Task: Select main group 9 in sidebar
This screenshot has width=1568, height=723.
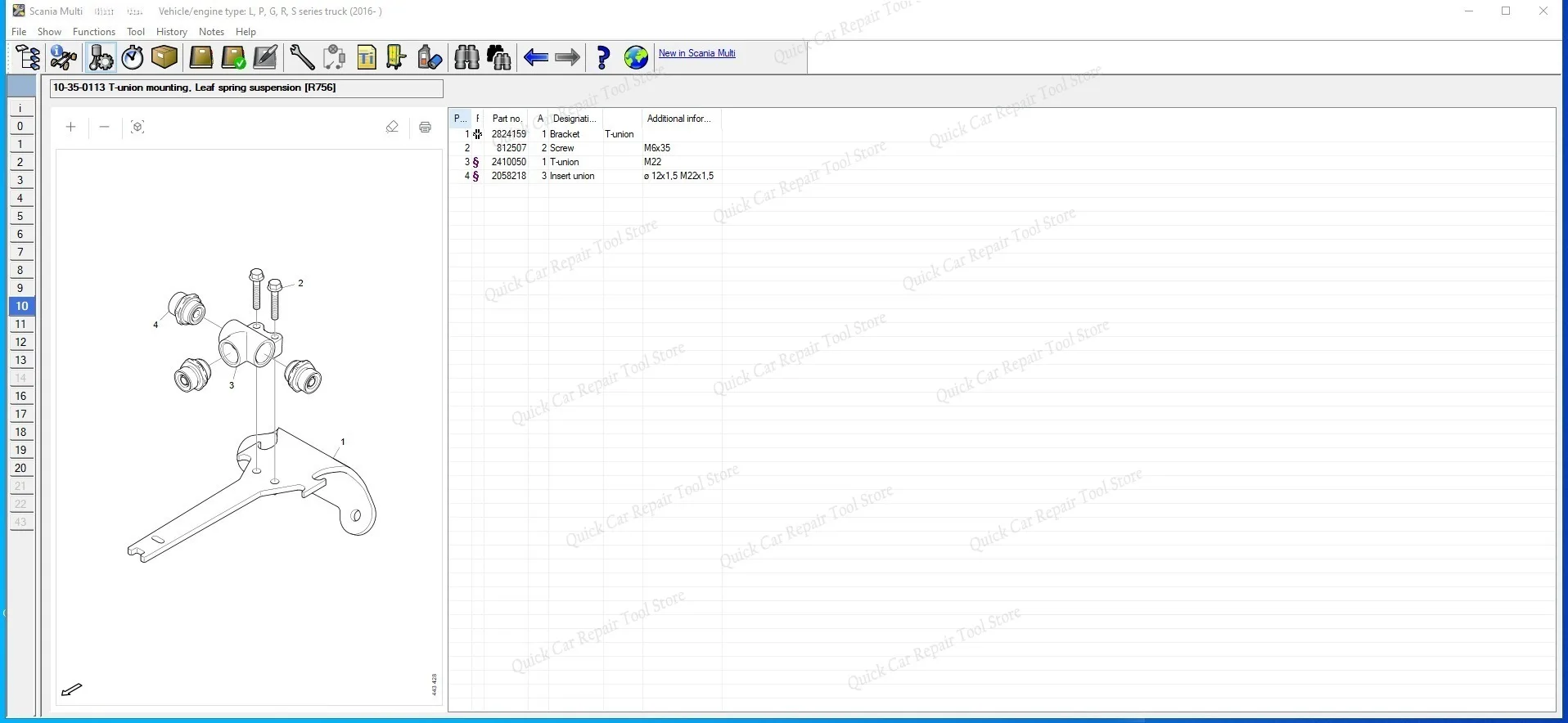Action: pos(21,288)
